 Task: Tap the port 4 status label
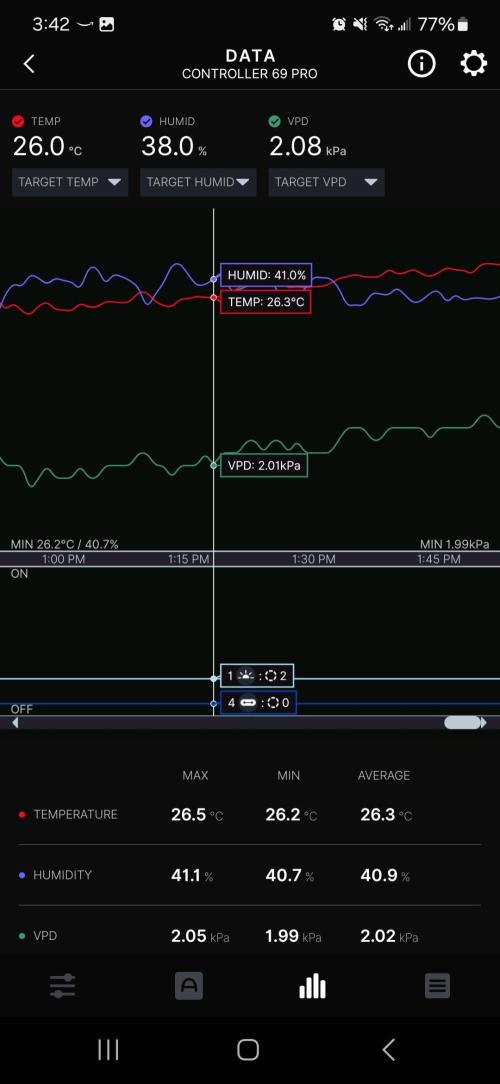pos(258,702)
